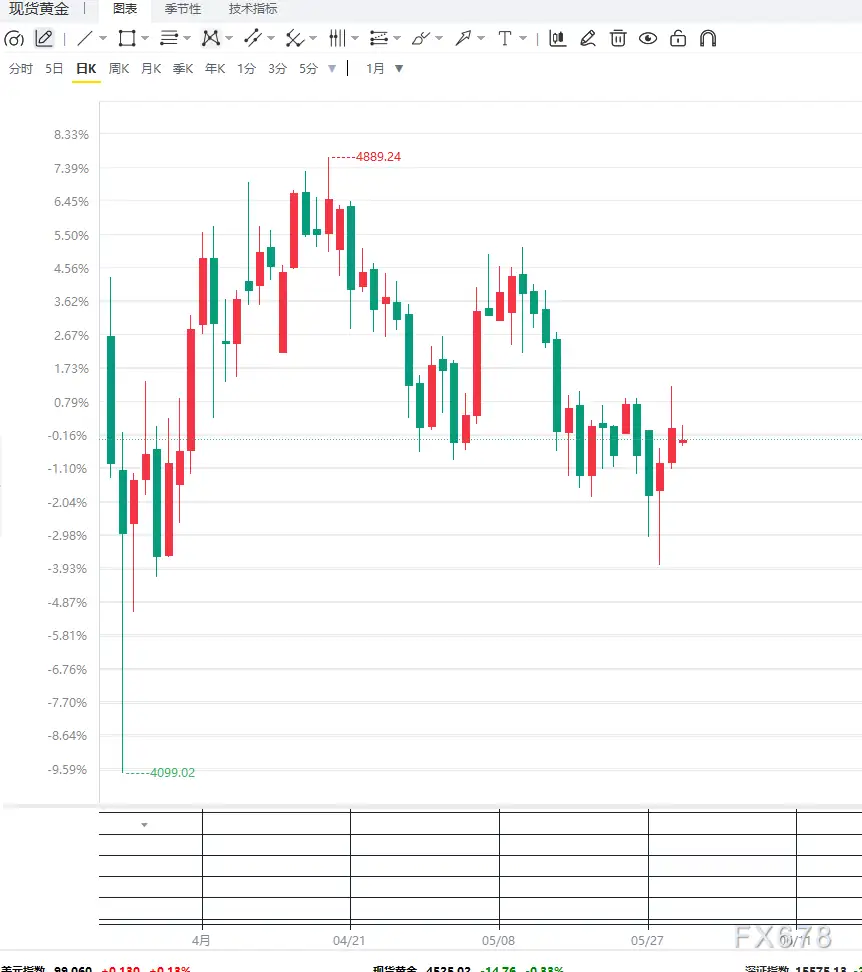Click the candlestick chart style icon
Image resolution: width=862 pixels, height=972 pixels.
[558, 38]
